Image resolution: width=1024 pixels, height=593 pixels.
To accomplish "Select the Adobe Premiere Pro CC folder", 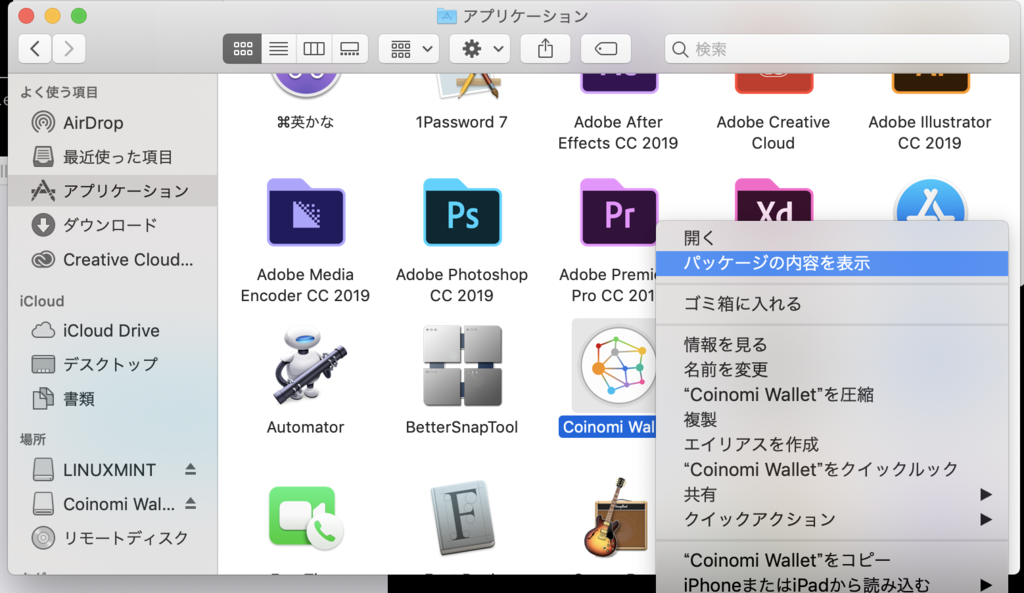I will pyautogui.click(x=618, y=213).
